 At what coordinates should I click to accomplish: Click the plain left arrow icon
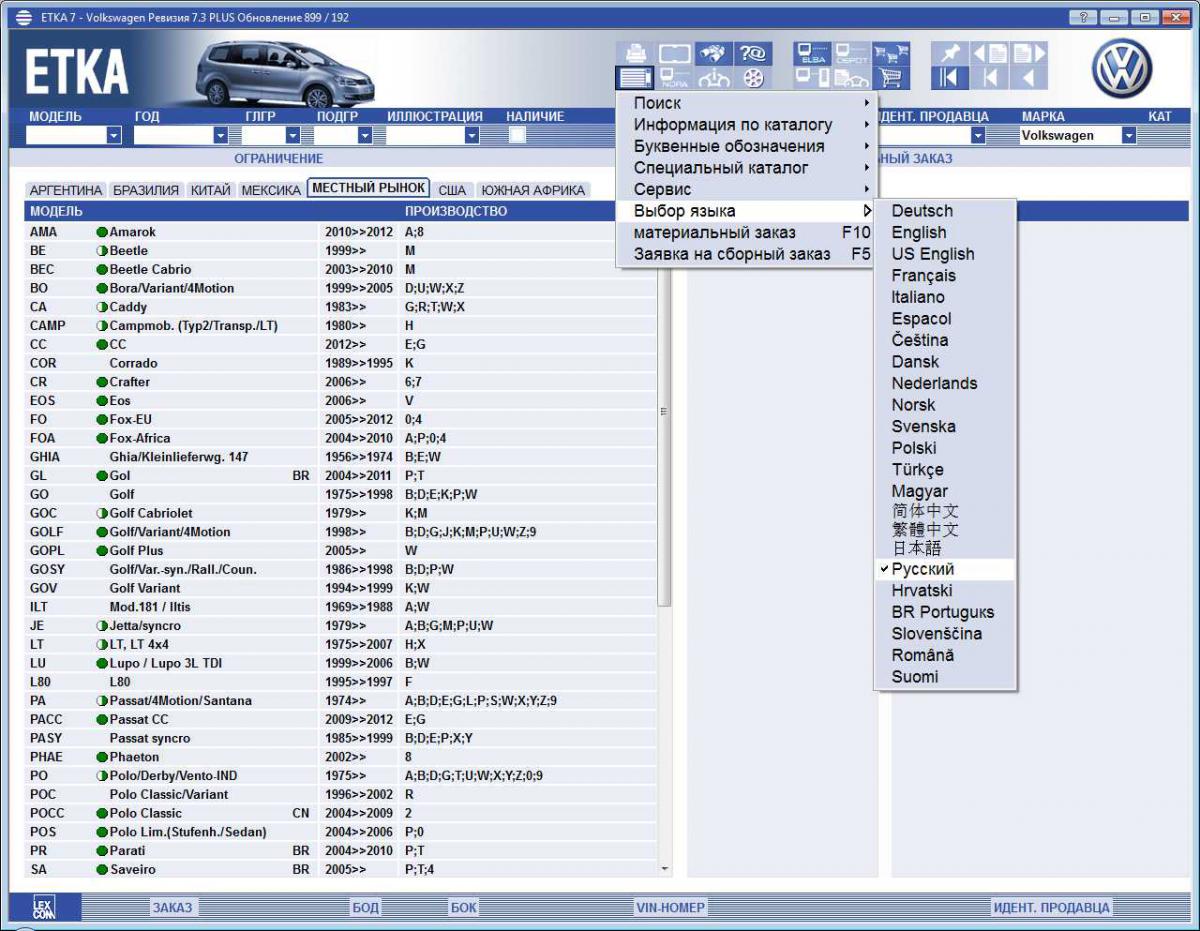[x=1029, y=78]
